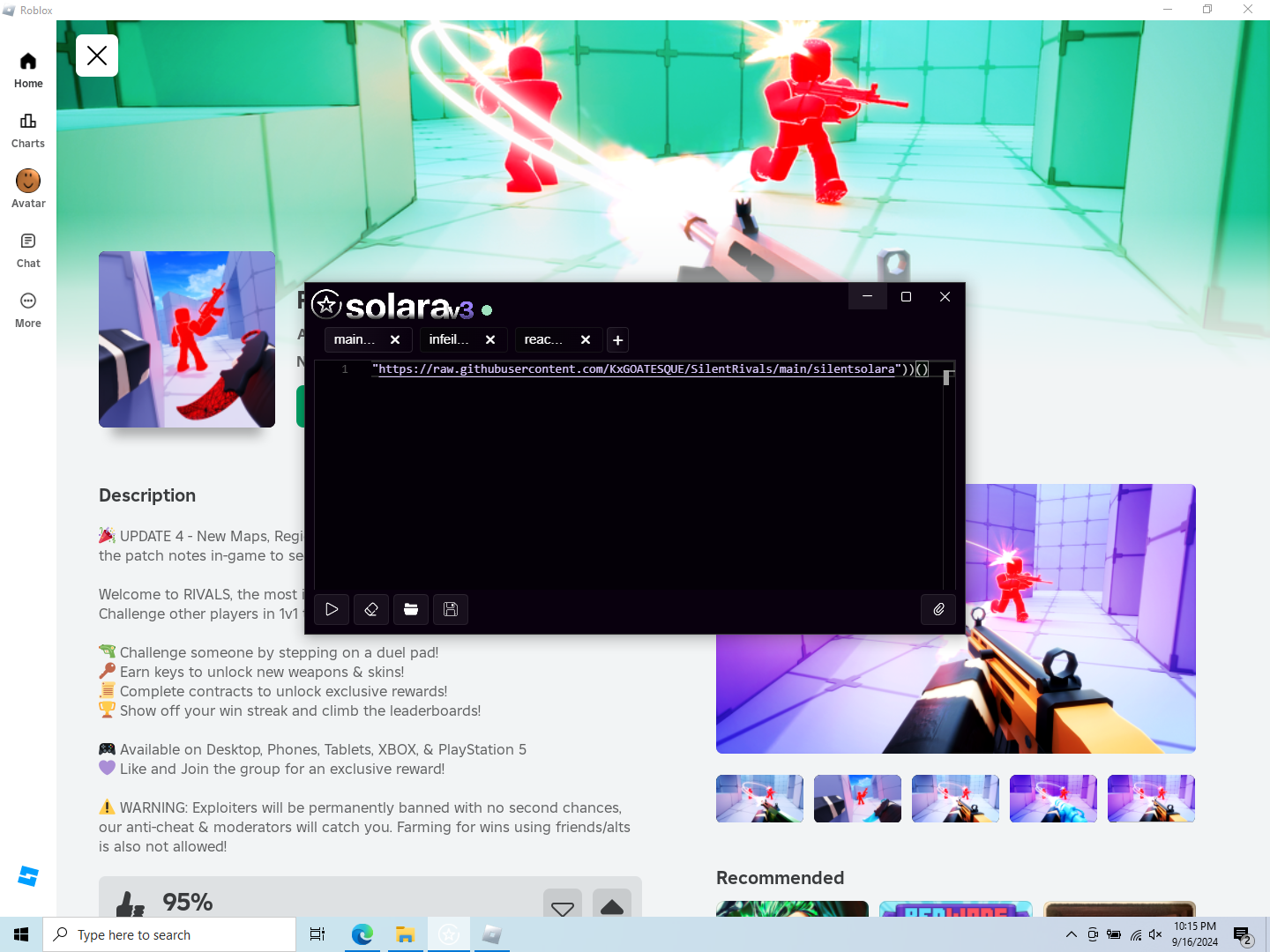Close the infeil... tab in Solara
The width and height of the screenshot is (1270, 952).
[490, 339]
